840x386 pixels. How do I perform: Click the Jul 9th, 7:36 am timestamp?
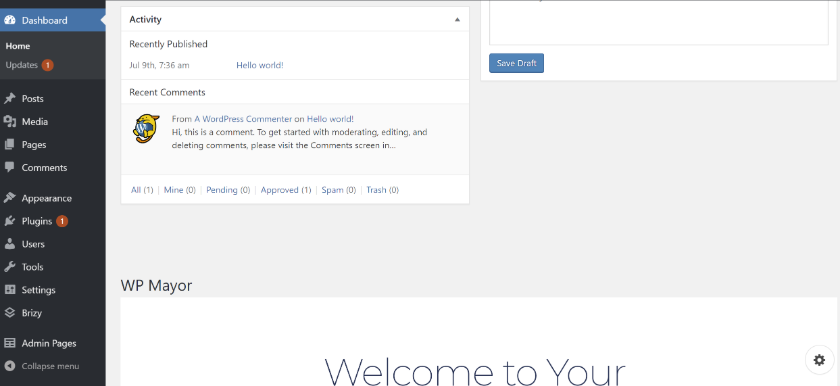tap(159, 65)
